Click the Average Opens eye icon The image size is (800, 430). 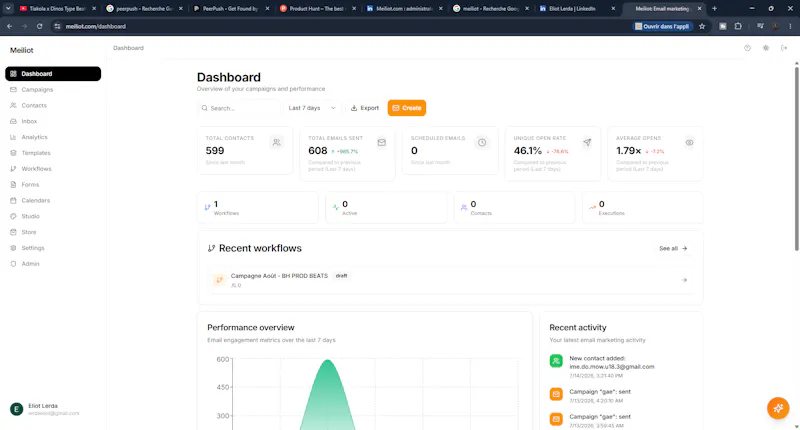click(x=689, y=142)
